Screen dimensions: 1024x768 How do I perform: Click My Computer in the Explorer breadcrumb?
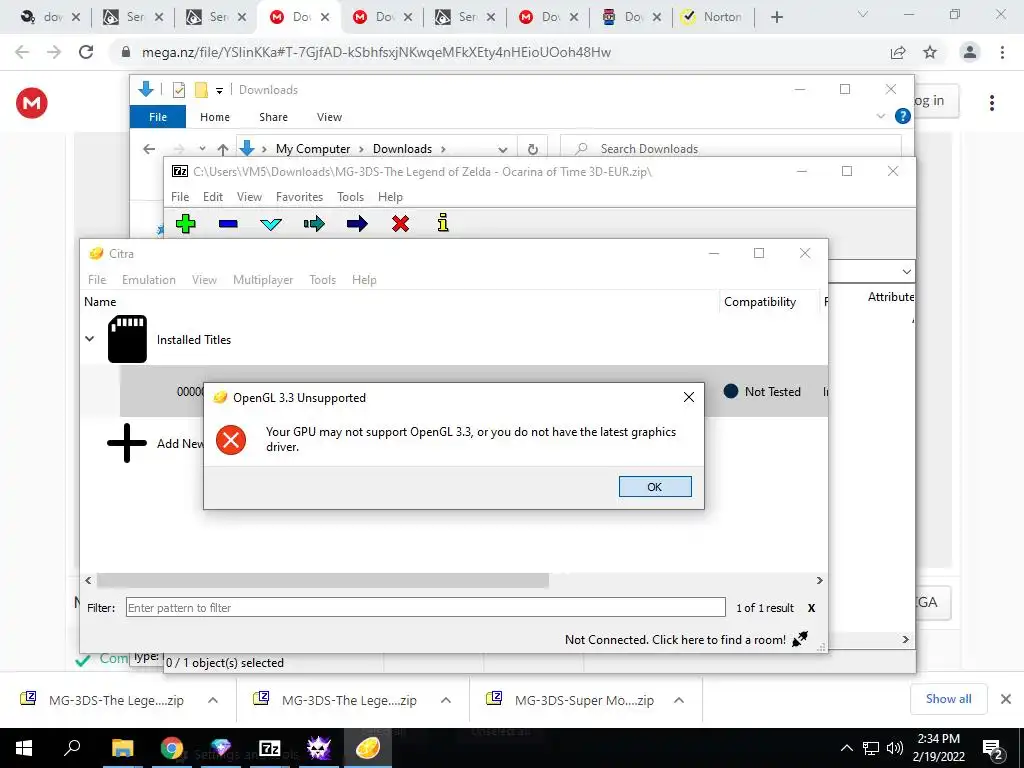click(x=313, y=149)
